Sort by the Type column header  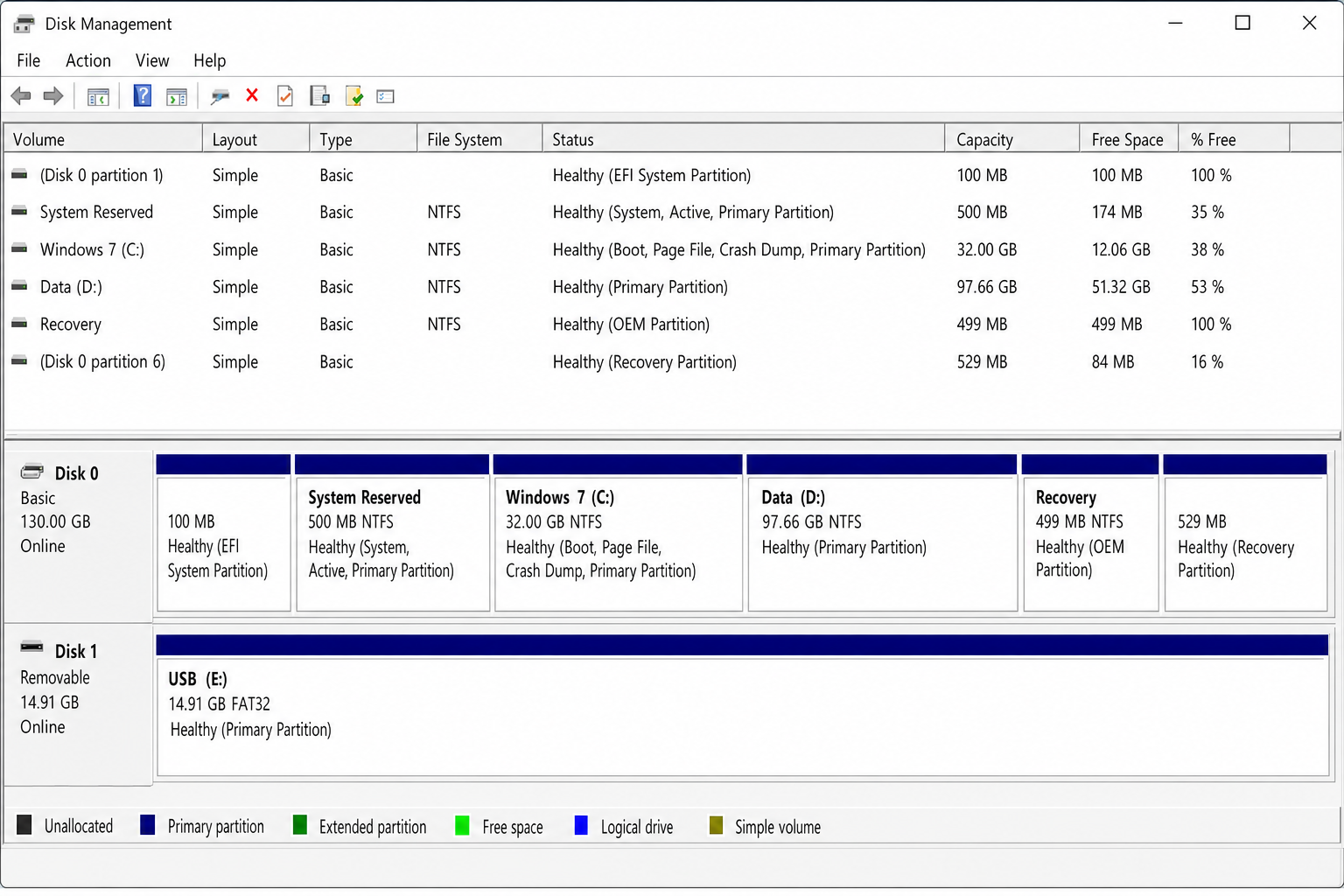tap(363, 139)
